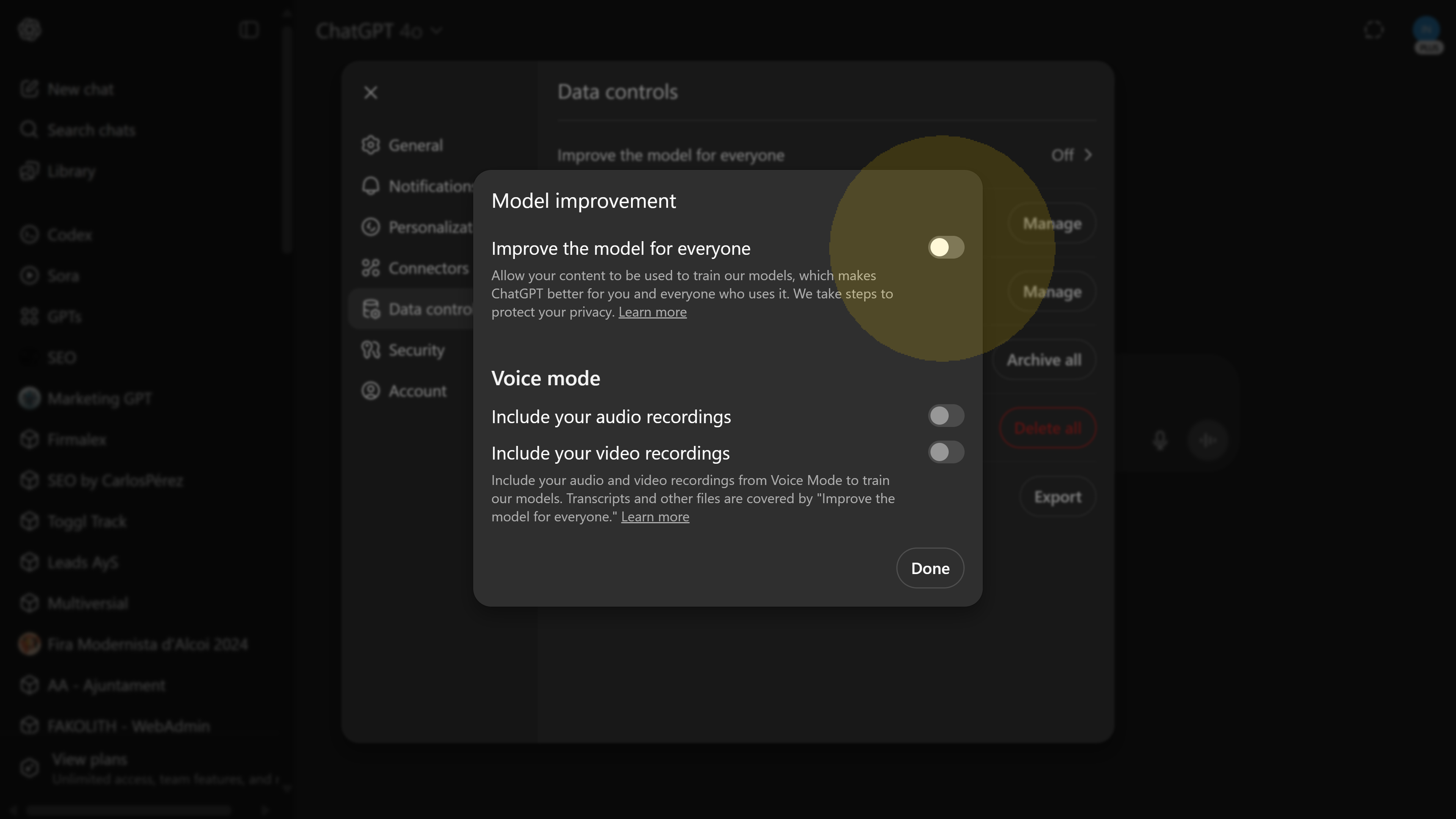Open Learn more link under Voice mode
Image resolution: width=1456 pixels, height=819 pixels.
[655, 516]
